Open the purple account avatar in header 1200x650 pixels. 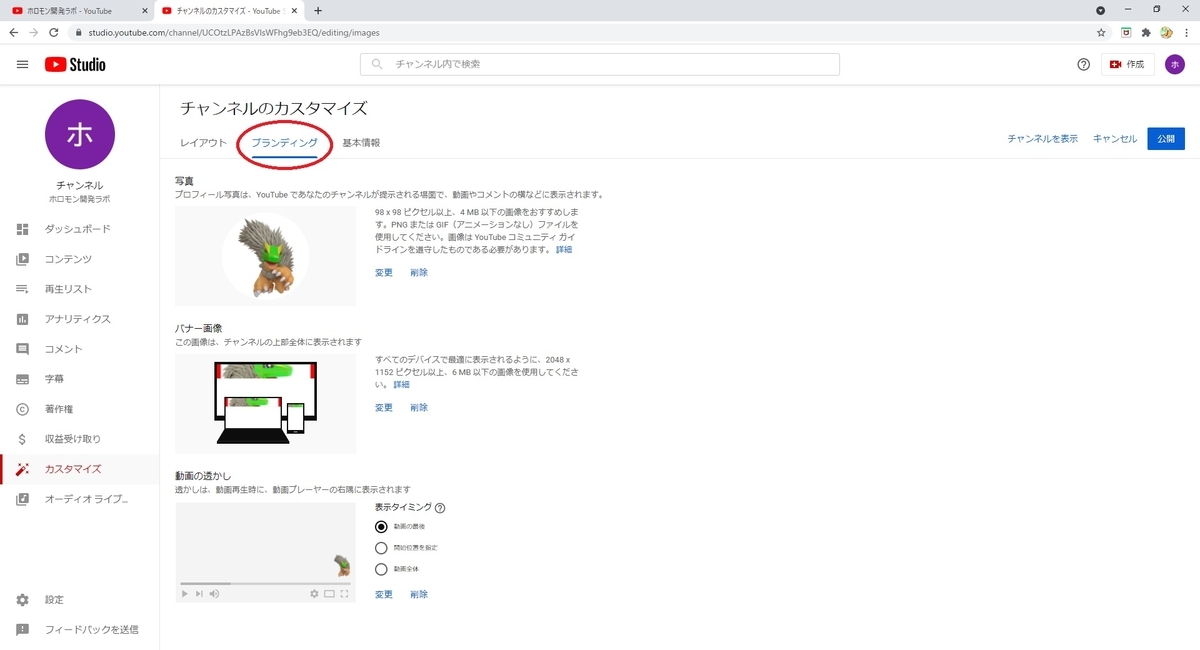[x=1174, y=64]
